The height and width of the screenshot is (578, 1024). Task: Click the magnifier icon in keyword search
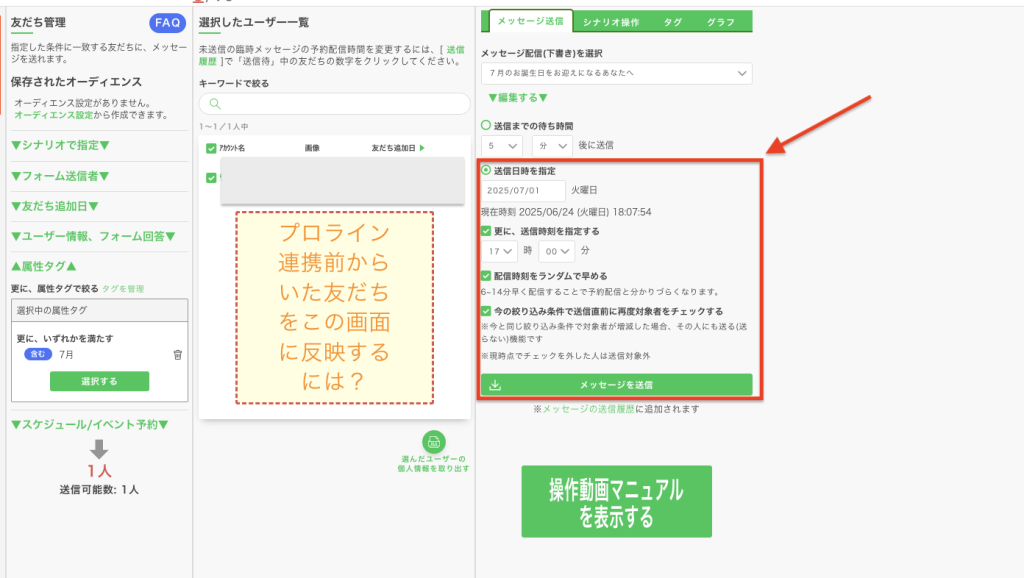(x=214, y=104)
